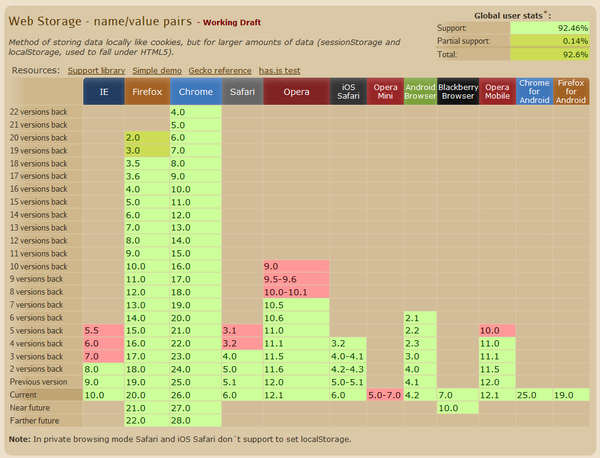Screen dimensions: 600x458
Task: Select the Blackberry Browser column header
Action: [x=458, y=91]
